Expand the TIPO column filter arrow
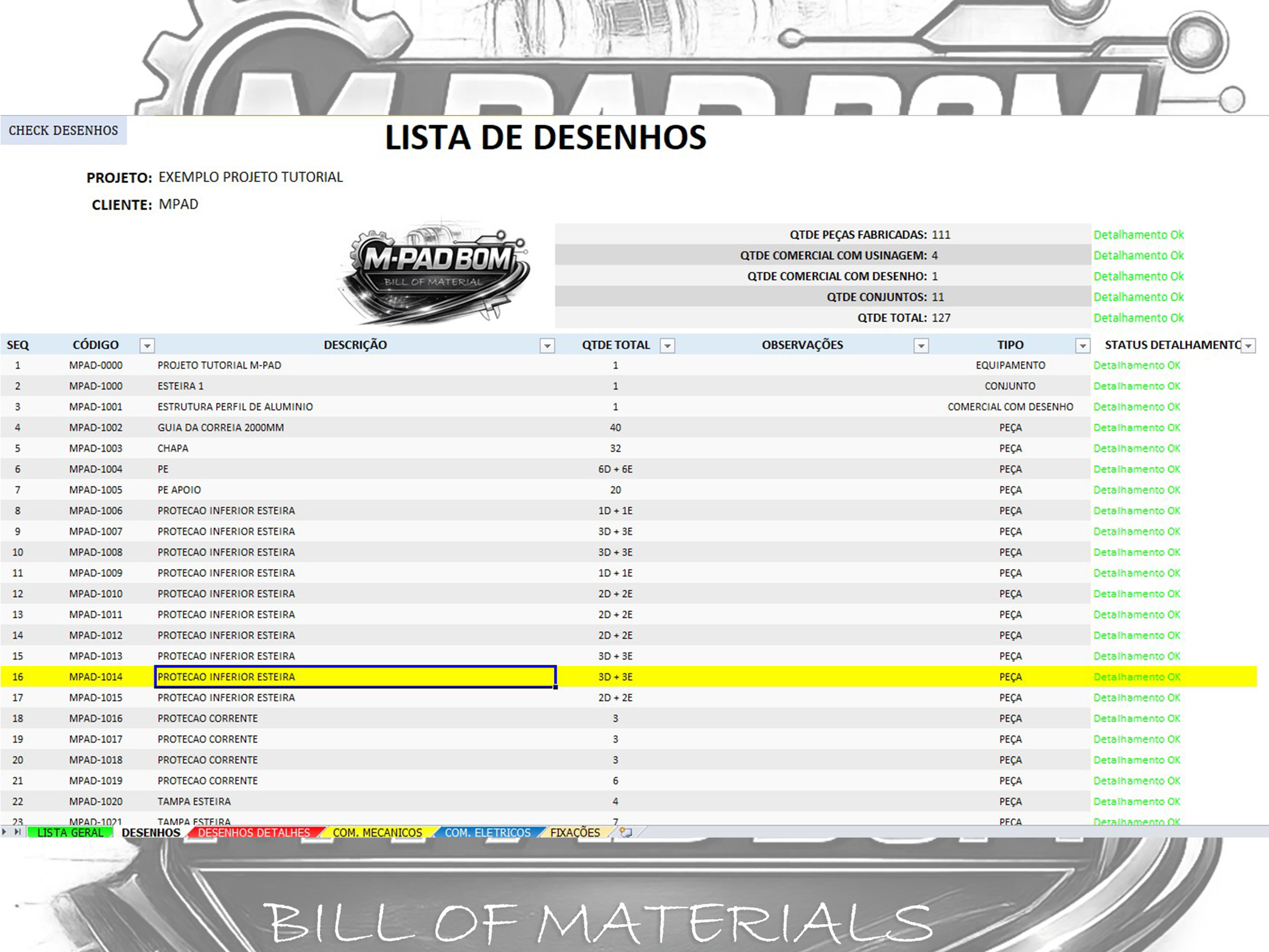1269x952 pixels. [x=1082, y=345]
